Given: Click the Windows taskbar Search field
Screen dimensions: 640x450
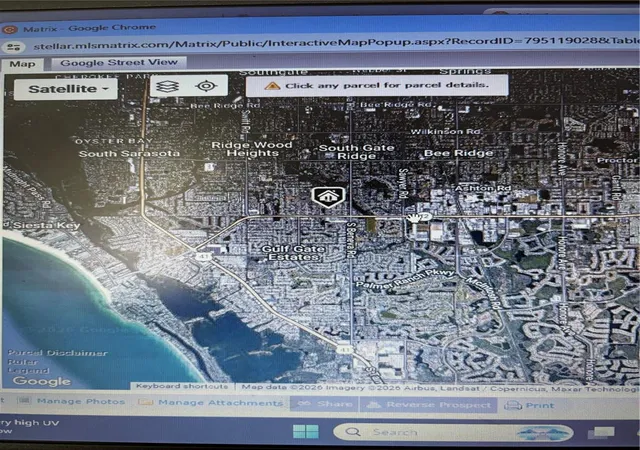Looking at the screenshot, I should (x=453, y=432).
